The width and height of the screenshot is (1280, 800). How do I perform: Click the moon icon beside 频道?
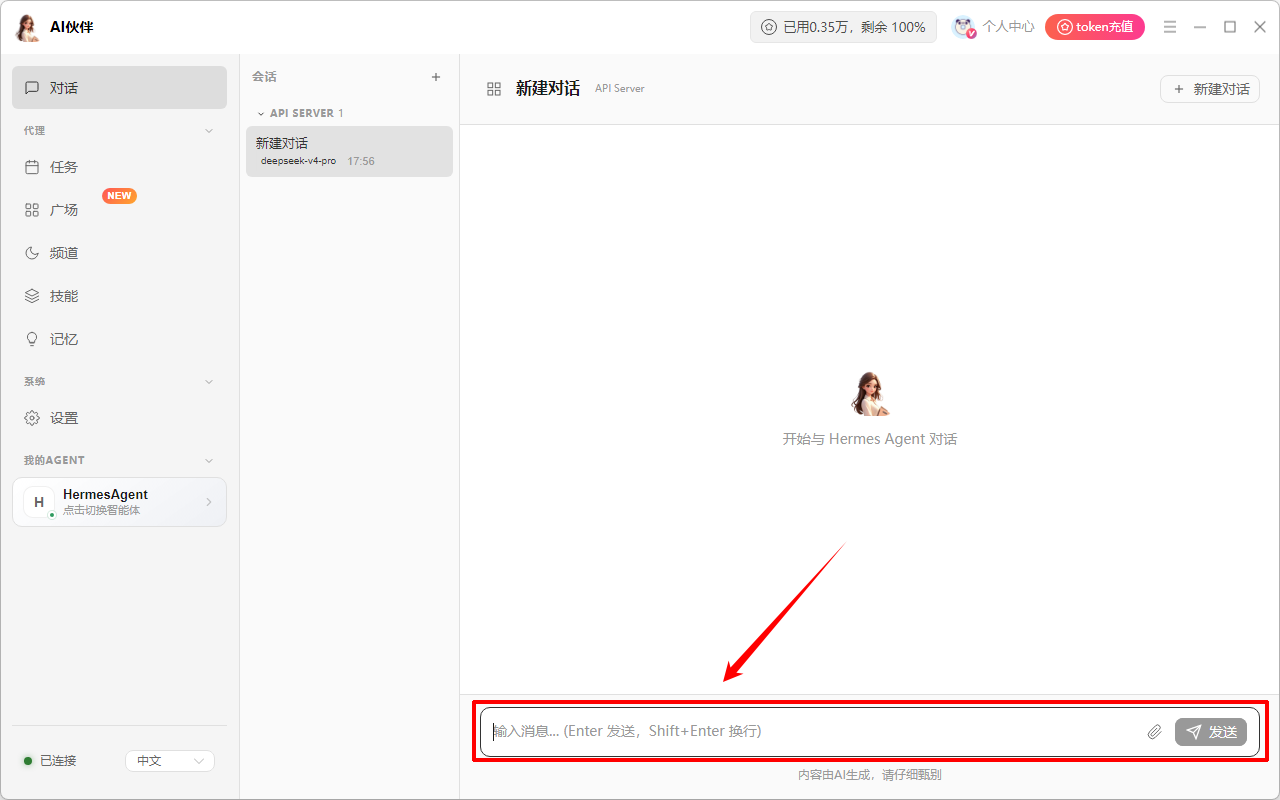[32, 253]
